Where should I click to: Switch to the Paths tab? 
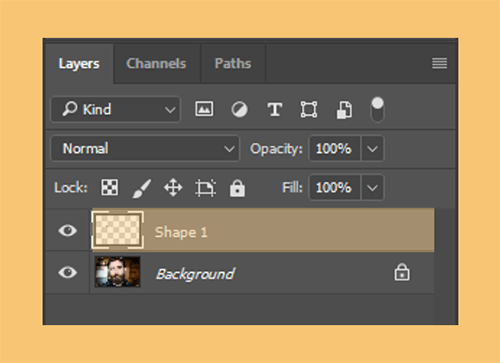click(x=233, y=63)
